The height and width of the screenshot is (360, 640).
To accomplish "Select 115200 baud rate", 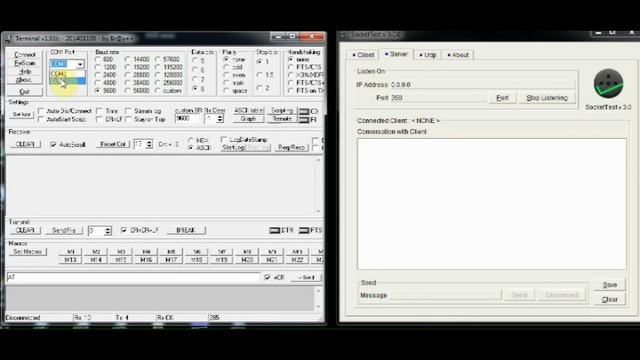I will tap(158, 67).
